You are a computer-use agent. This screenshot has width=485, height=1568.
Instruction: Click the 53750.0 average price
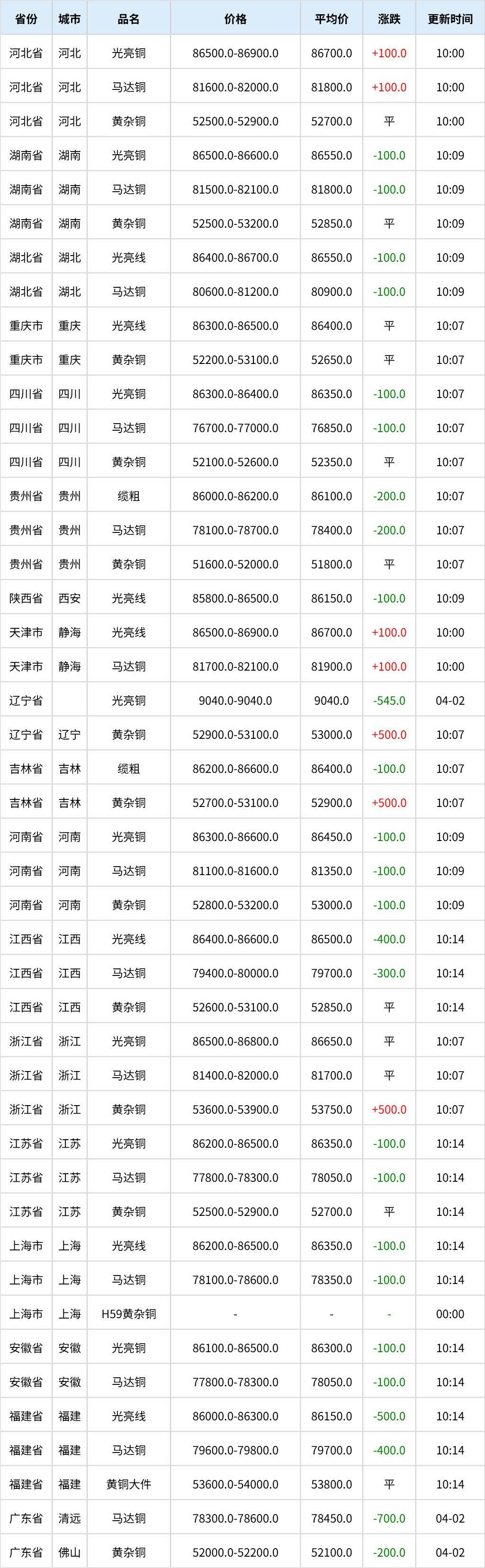332,1110
